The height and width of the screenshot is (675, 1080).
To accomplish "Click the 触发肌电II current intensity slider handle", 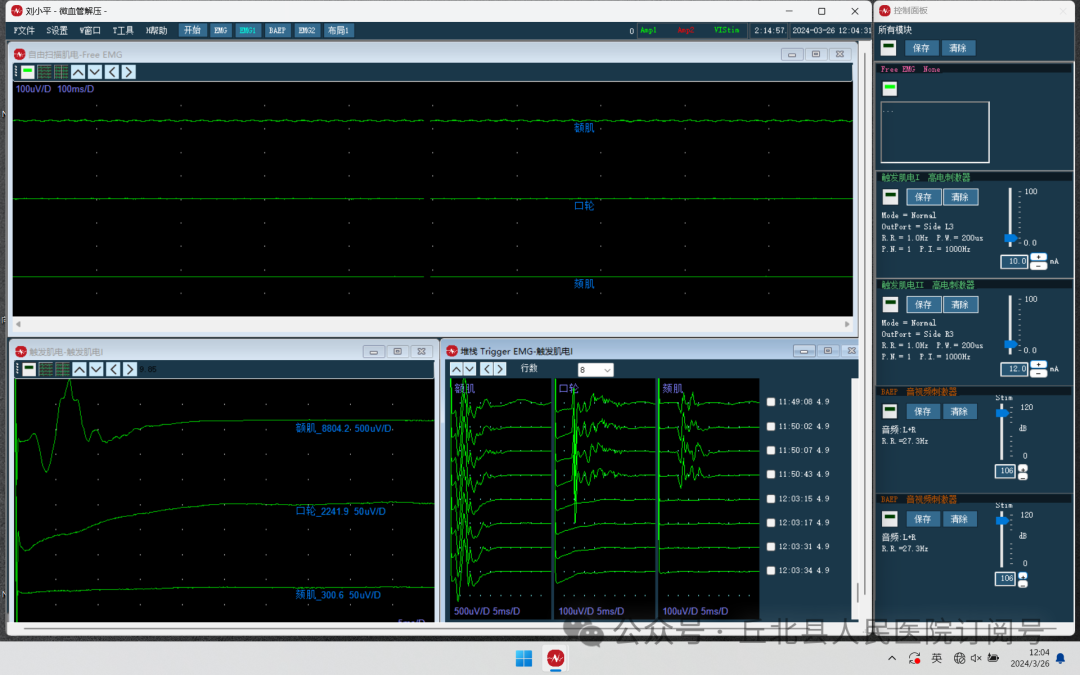I will [1010, 344].
